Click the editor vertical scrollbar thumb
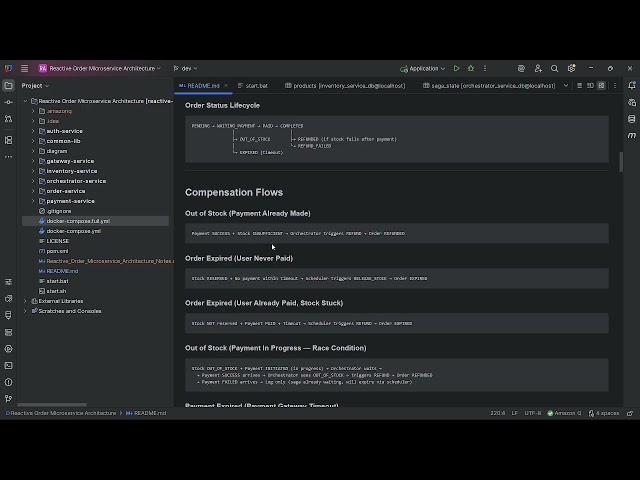This screenshot has height=480, width=640. click(621, 162)
